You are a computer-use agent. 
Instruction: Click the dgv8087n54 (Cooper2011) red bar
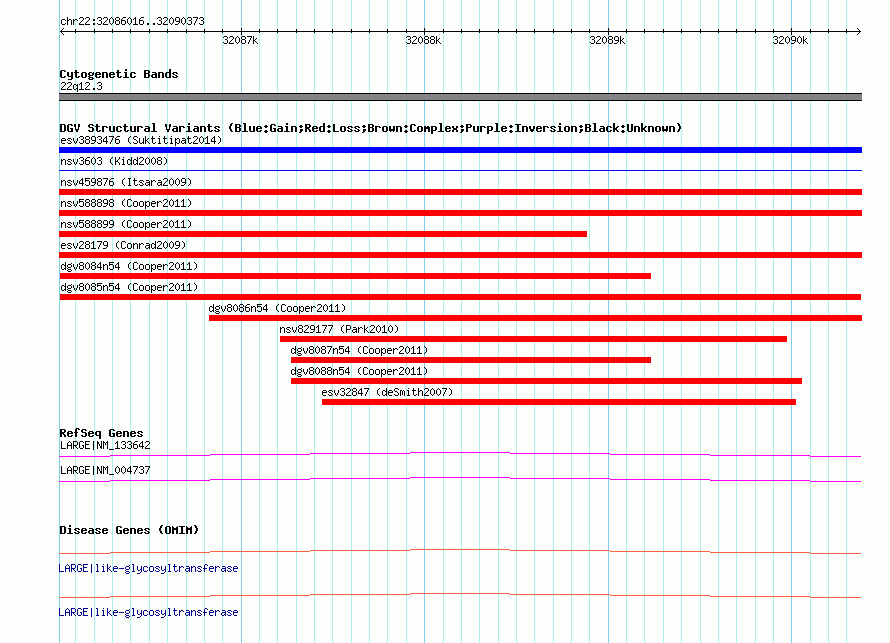pos(471,360)
